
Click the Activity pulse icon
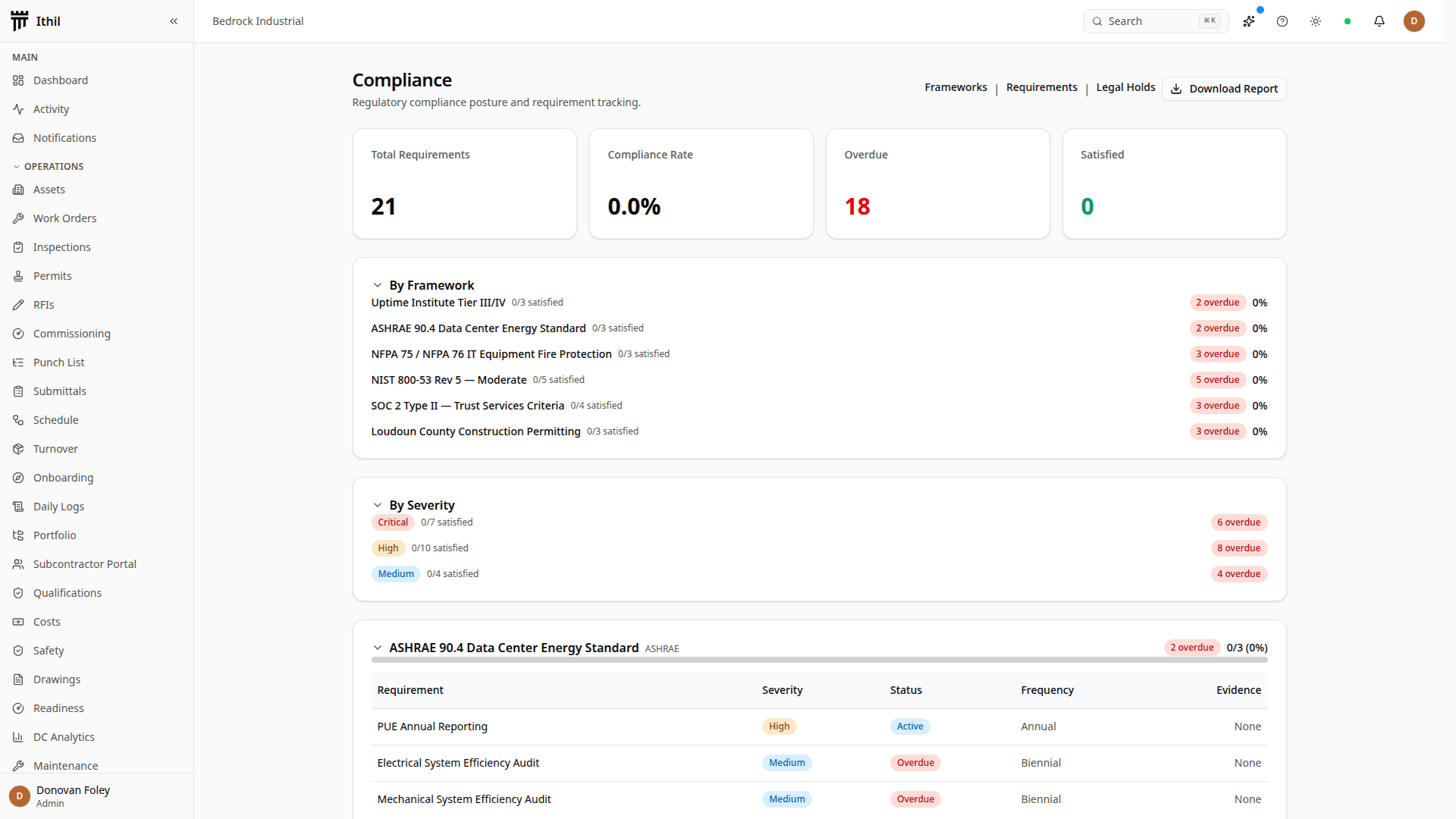point(18,109)
